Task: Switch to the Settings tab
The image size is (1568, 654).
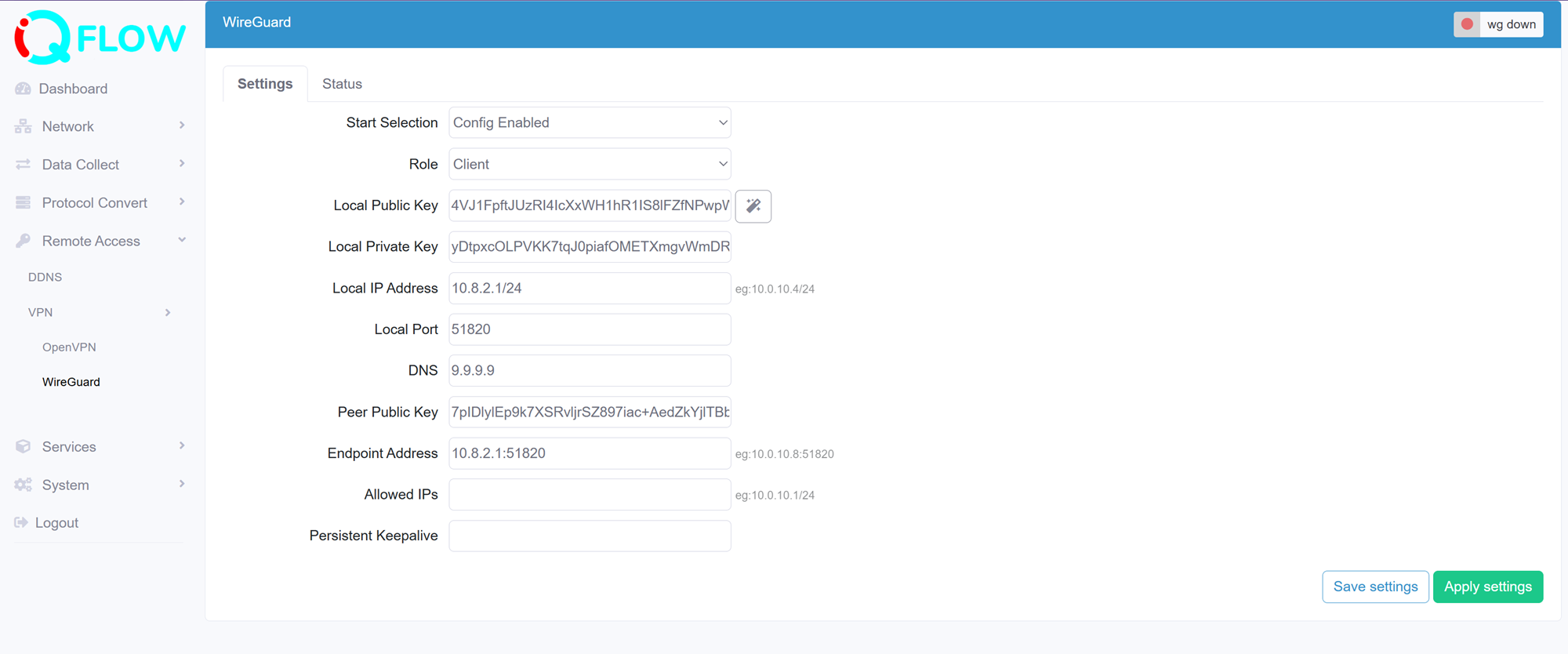Action: [x=265, y=84]
